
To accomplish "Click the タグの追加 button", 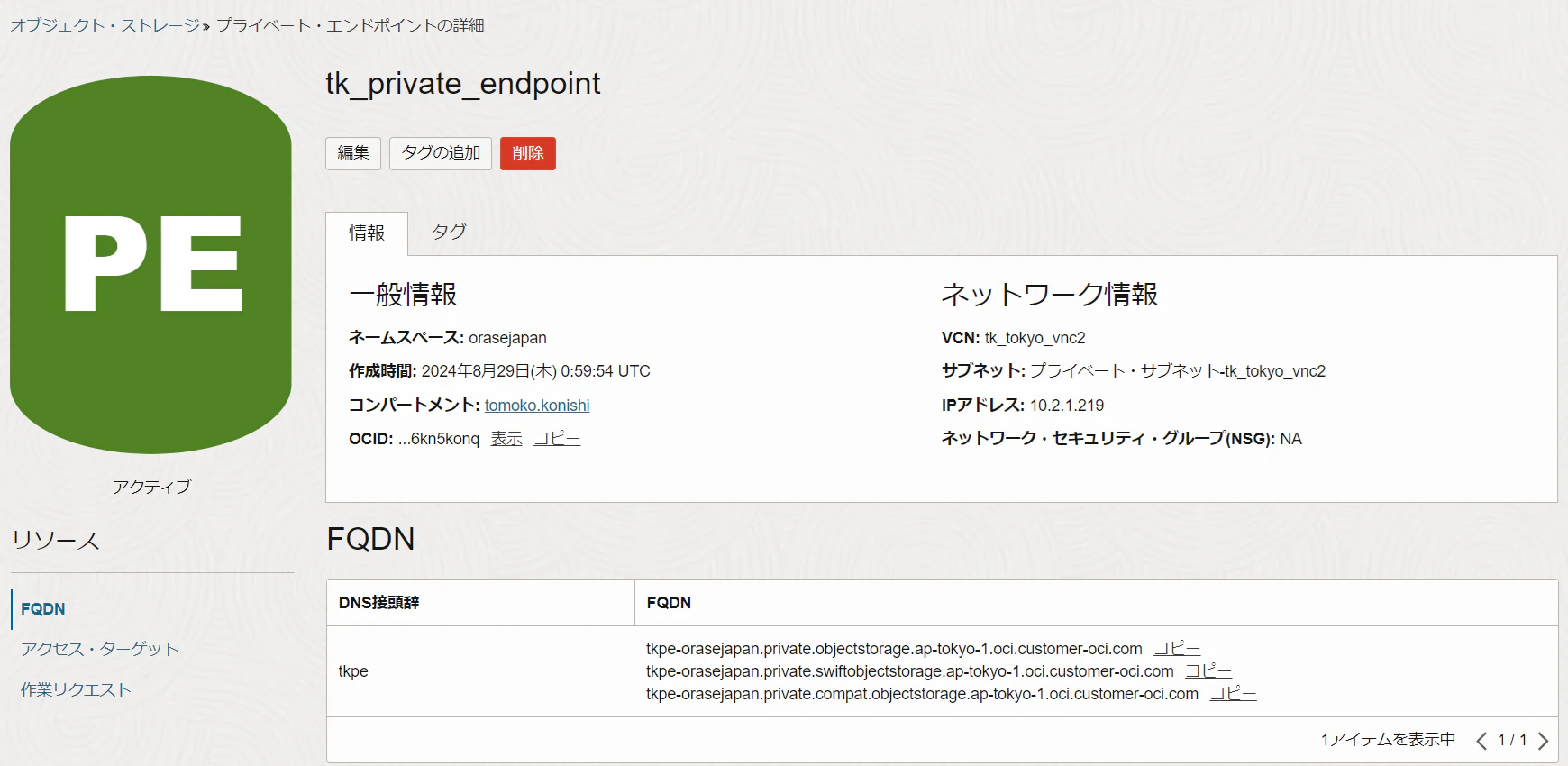I will tap(441, 153).
